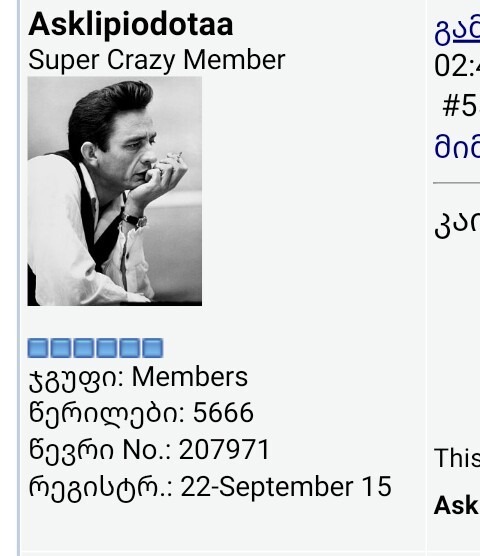Click the text beginning with This
This screenshot has height=556, width=480.
[x=457, y=458]
